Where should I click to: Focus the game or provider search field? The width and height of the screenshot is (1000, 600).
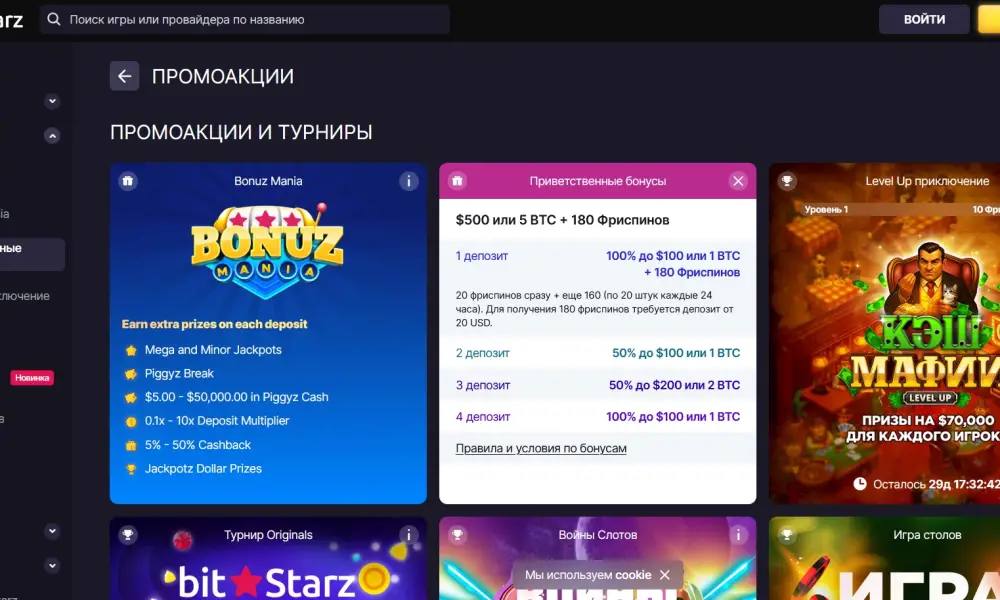click(245, 20)
